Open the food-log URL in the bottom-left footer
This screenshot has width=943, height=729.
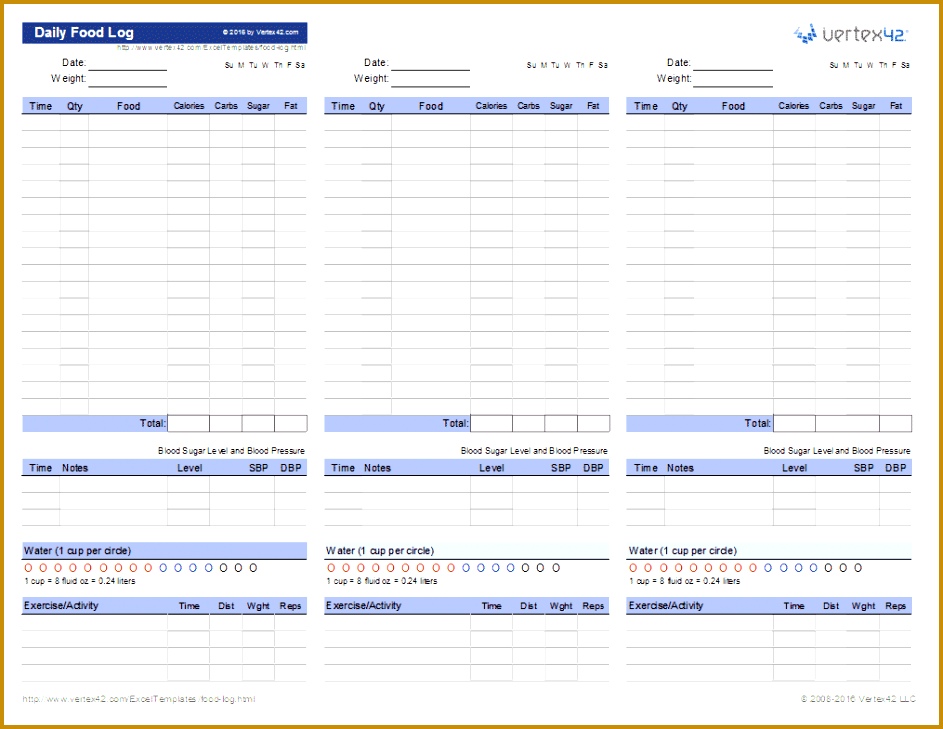pos(138,699)
